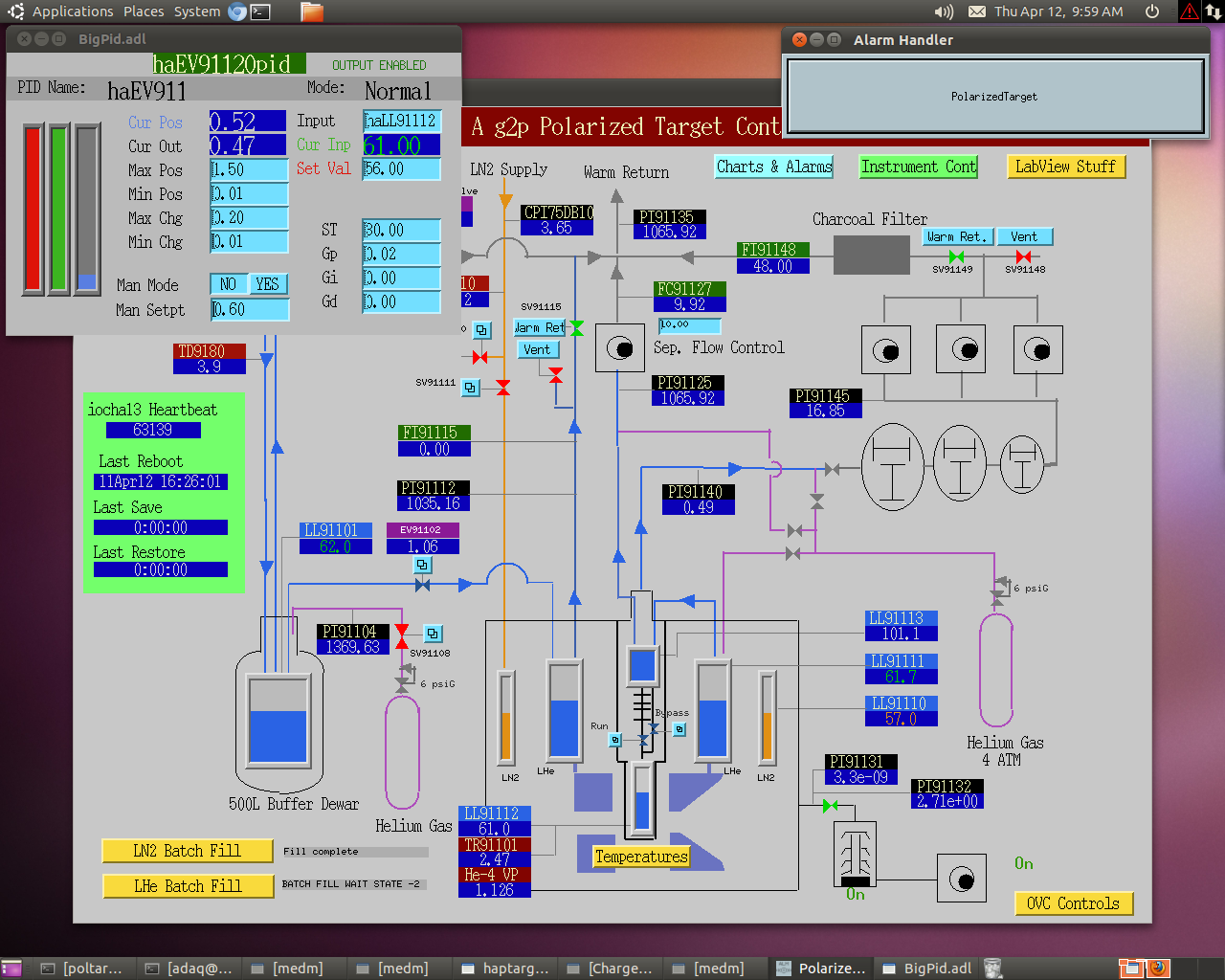The width and height of the screenshot is (1225, 980).
Task: Open OVC Controls menu
Action: [x=1073, y=903]
